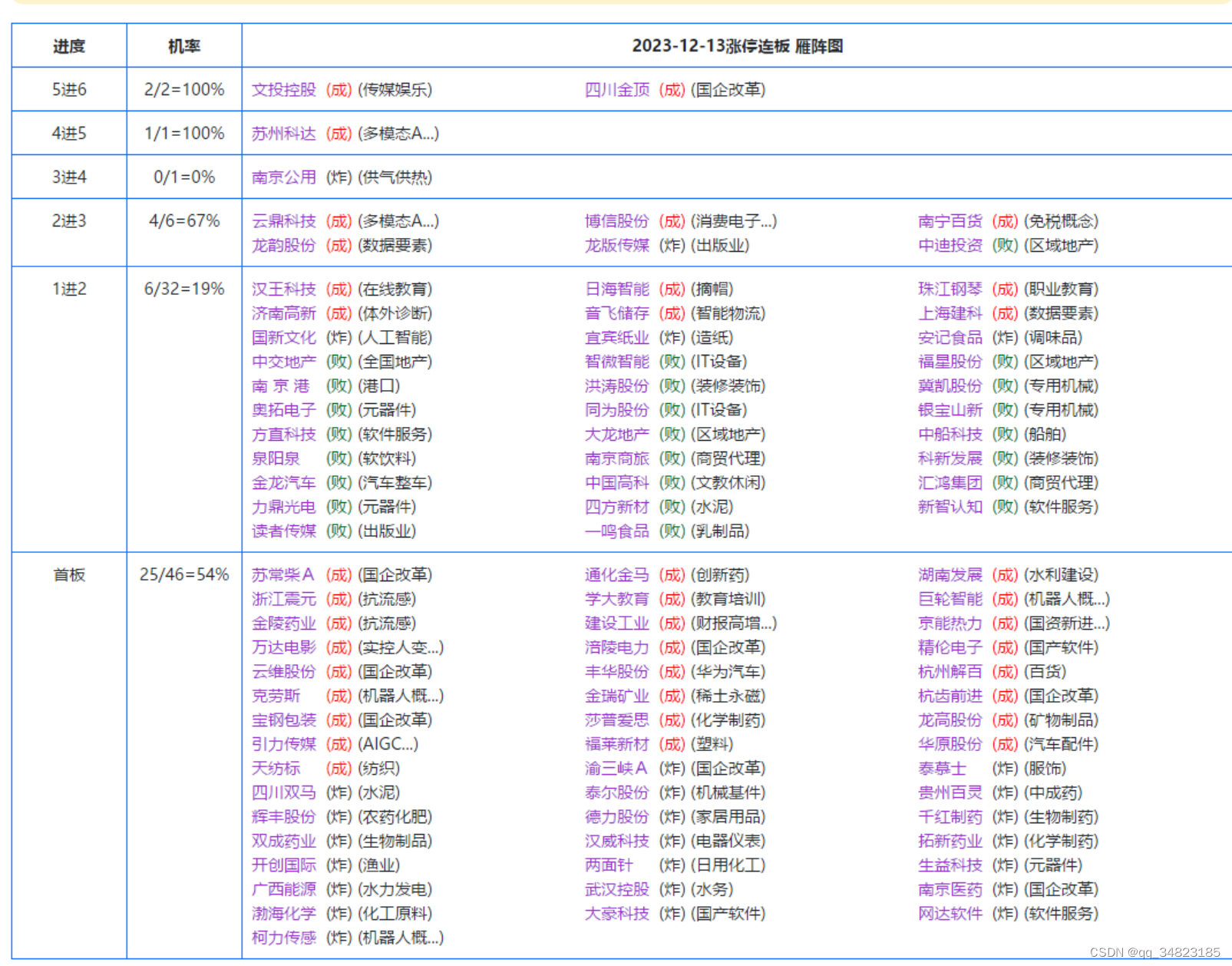The width and height of the screenshot is (1232, 966).
Task: Open the 洪涛股份 stock link
Action: point(617,386)
